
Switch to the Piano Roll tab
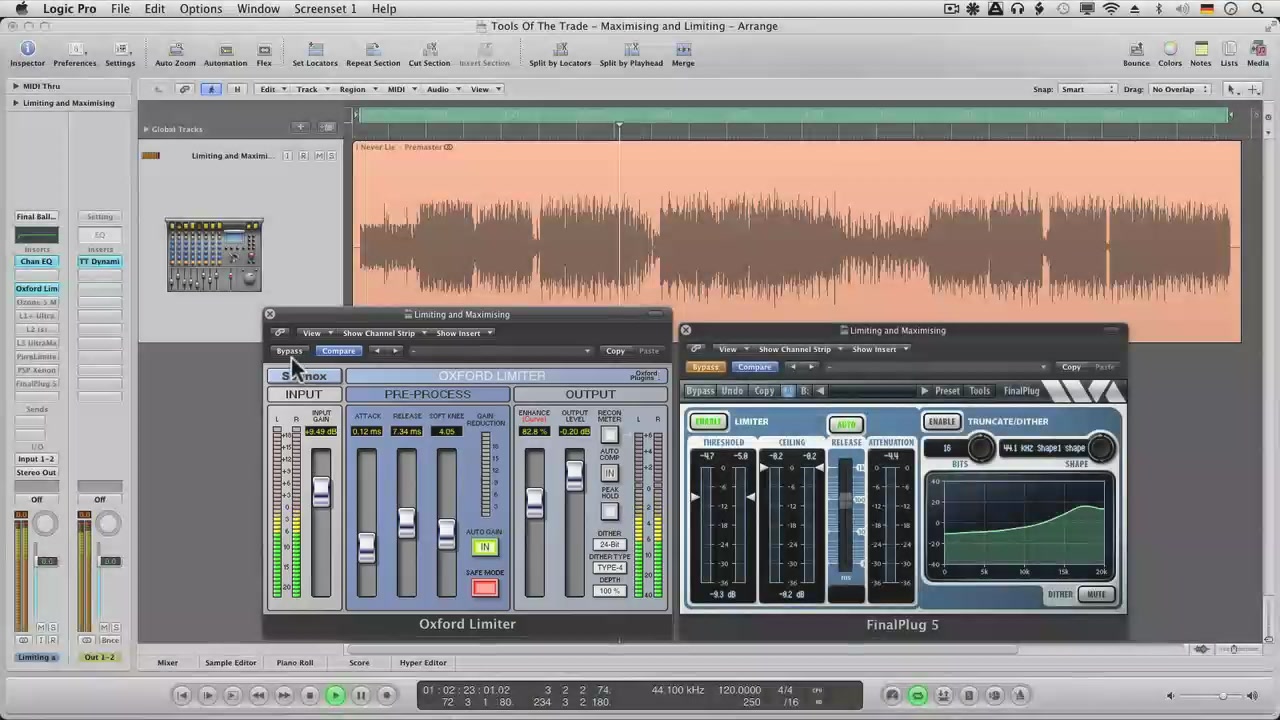click(x=295, y=663)
